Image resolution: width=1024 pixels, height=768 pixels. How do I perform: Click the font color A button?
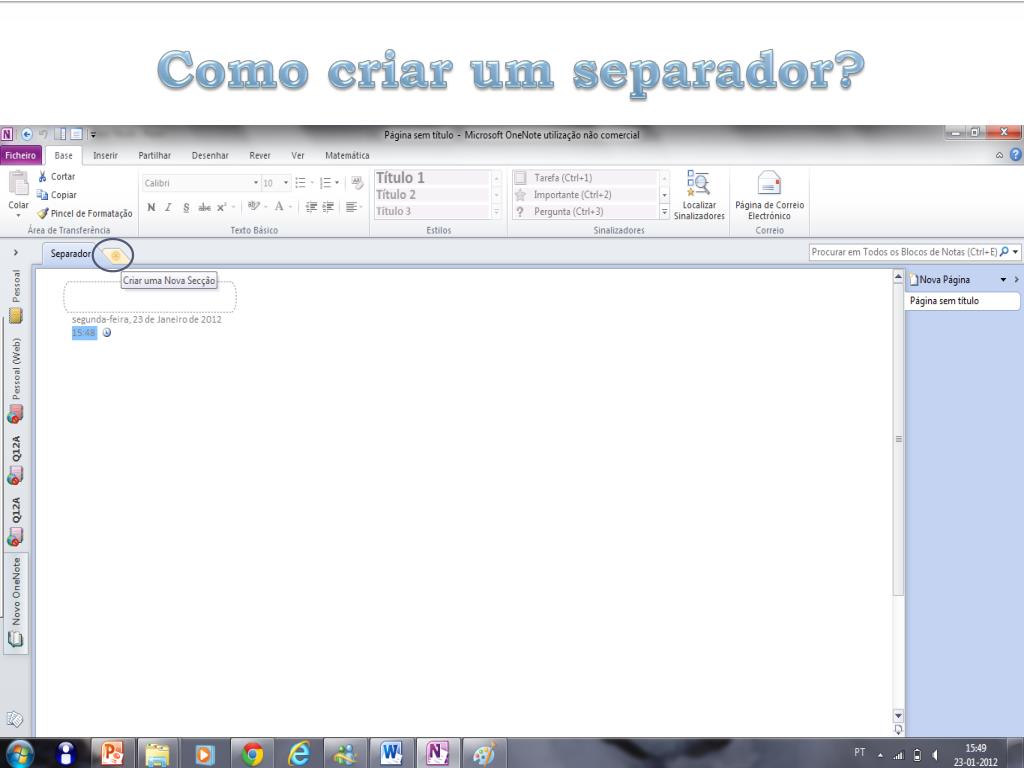[x=279, y=206]
